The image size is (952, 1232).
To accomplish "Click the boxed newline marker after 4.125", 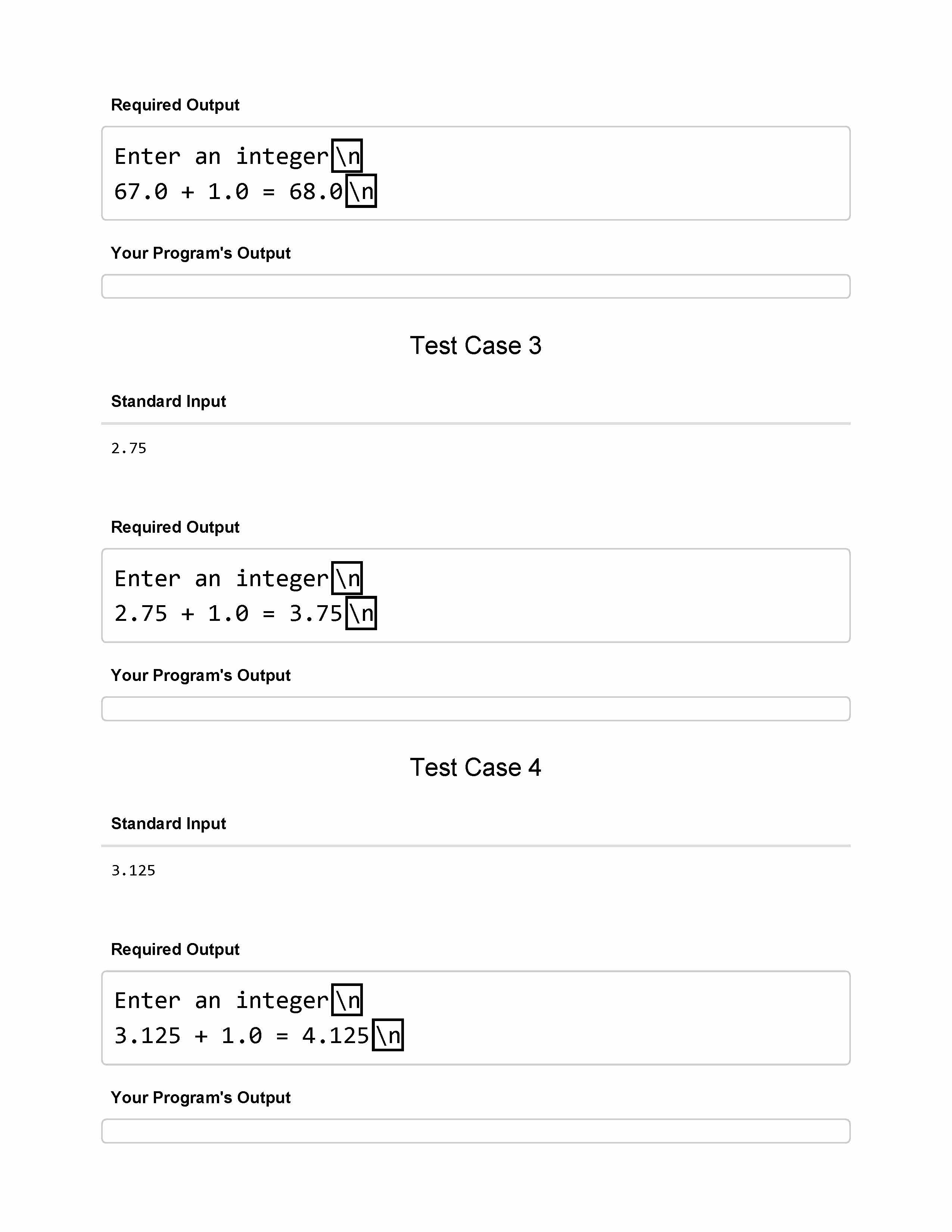I will click(388, 1036).
